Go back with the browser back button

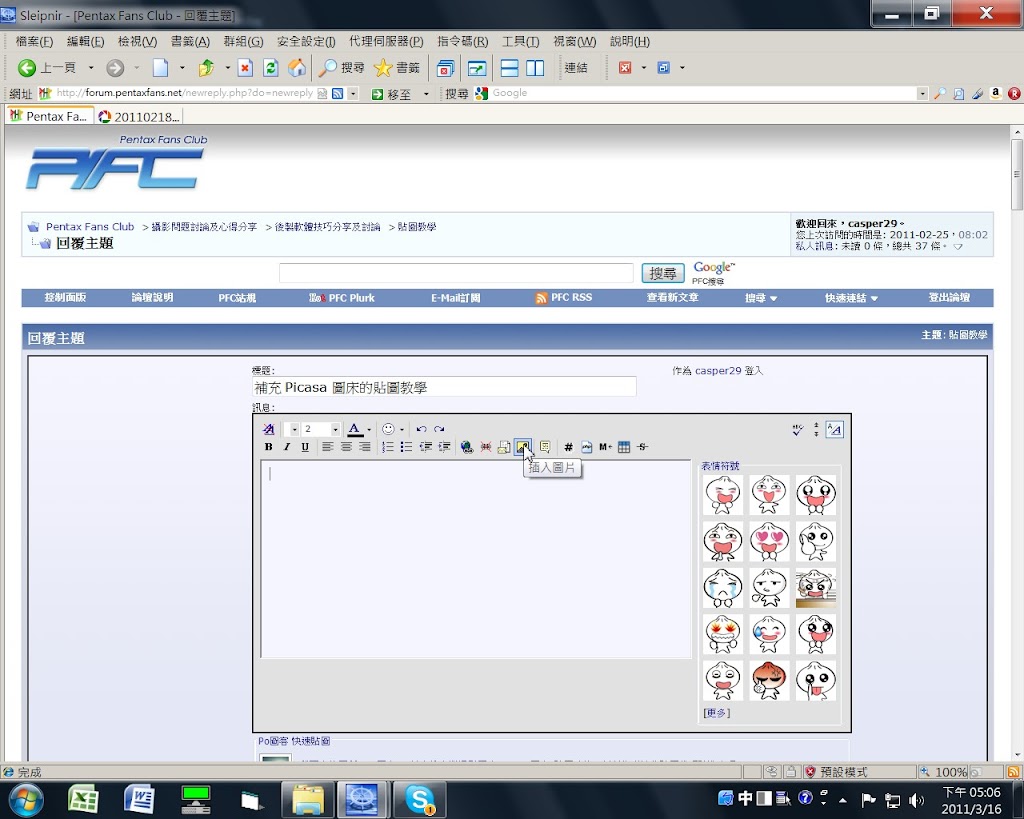pos(47,67)
